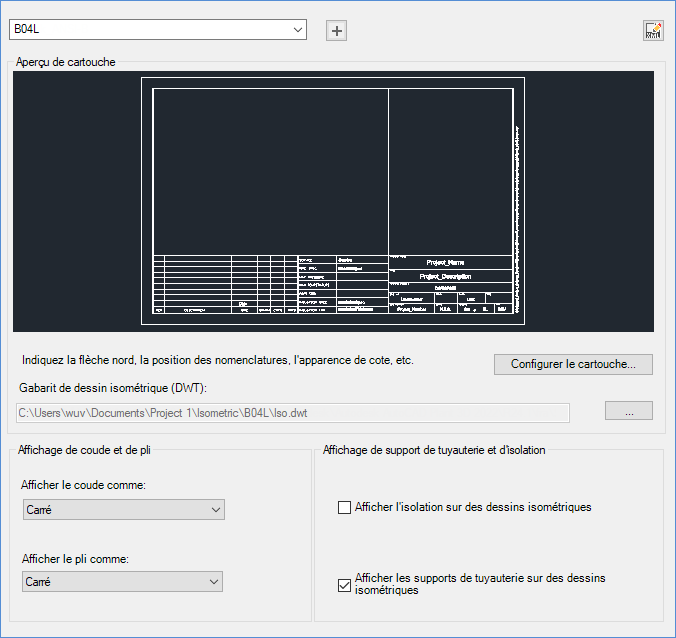Expand the 'Afficher le pli comme' dropdown
Screen dimensions: 676x638
tap(122, 582)
